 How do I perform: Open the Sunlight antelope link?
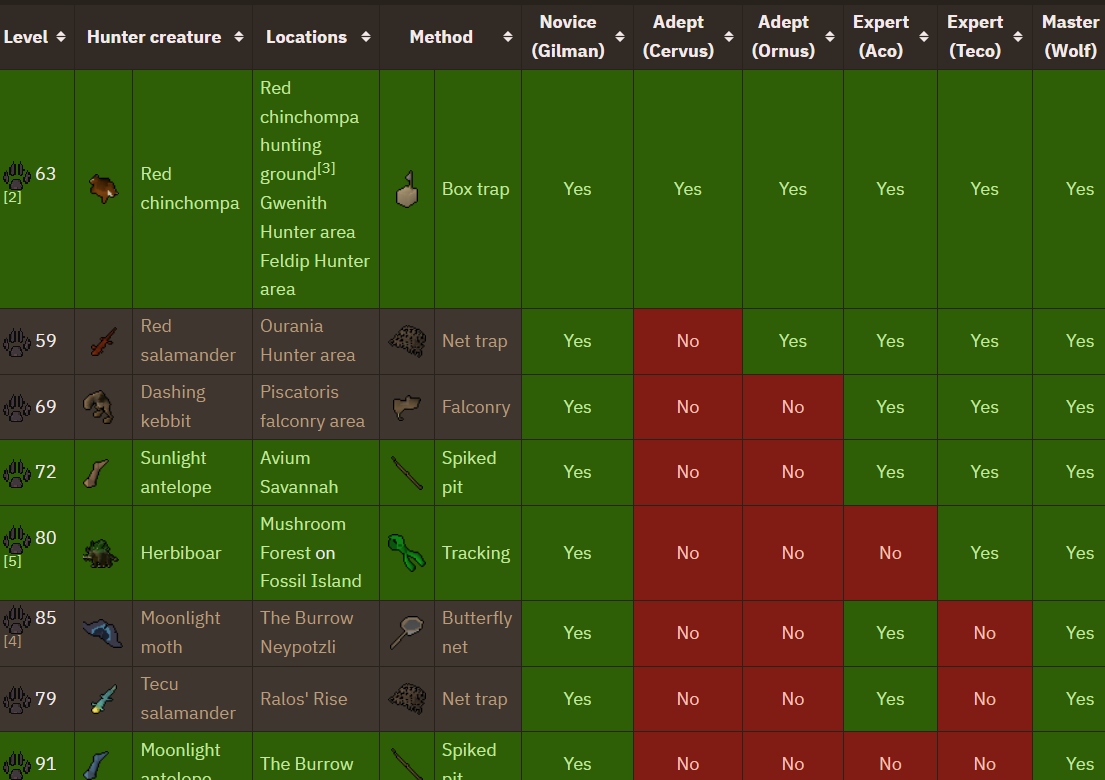pyautogui.click(x=175, y=472)
